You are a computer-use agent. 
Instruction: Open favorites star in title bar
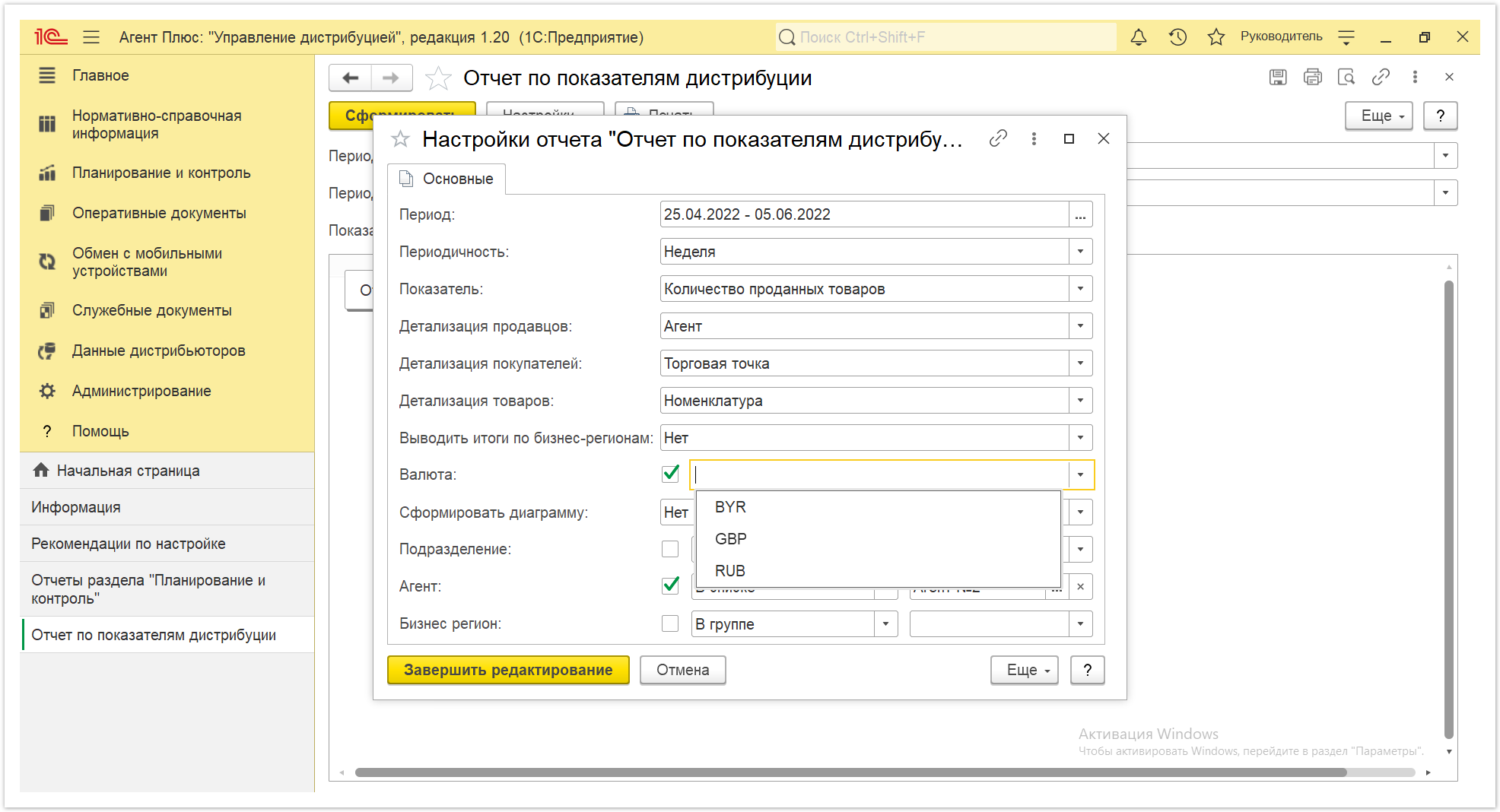tap(1216, 36)
